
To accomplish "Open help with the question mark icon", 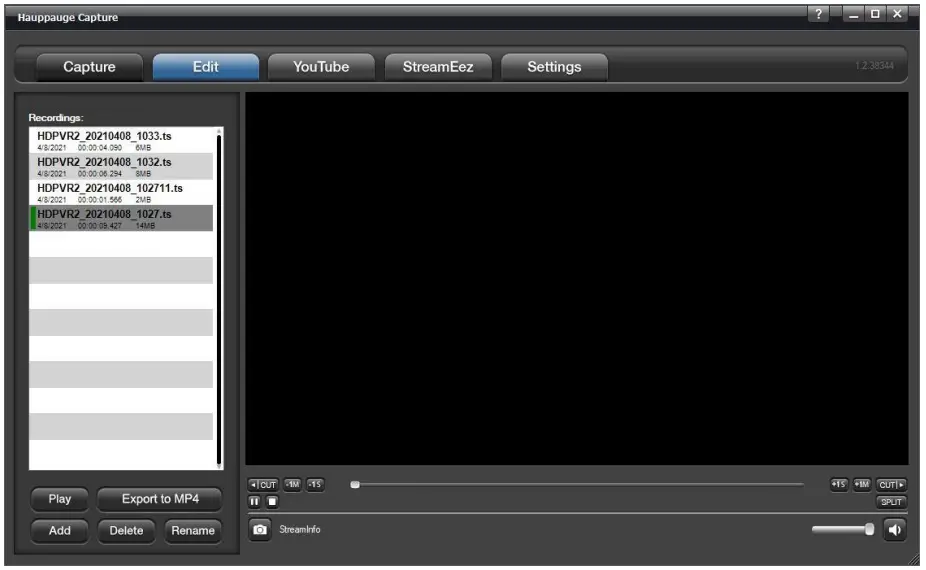I will pyautogui.click(x=819, y=14).
